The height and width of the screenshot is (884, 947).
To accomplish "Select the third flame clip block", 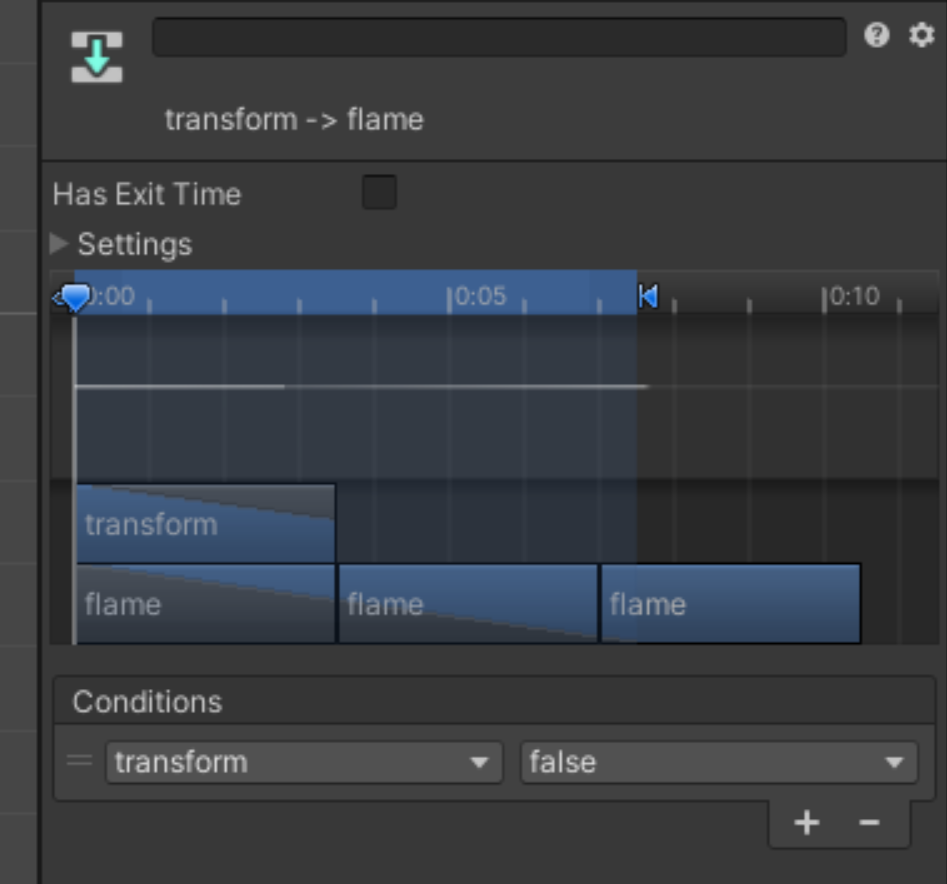I will click(731, 604).
